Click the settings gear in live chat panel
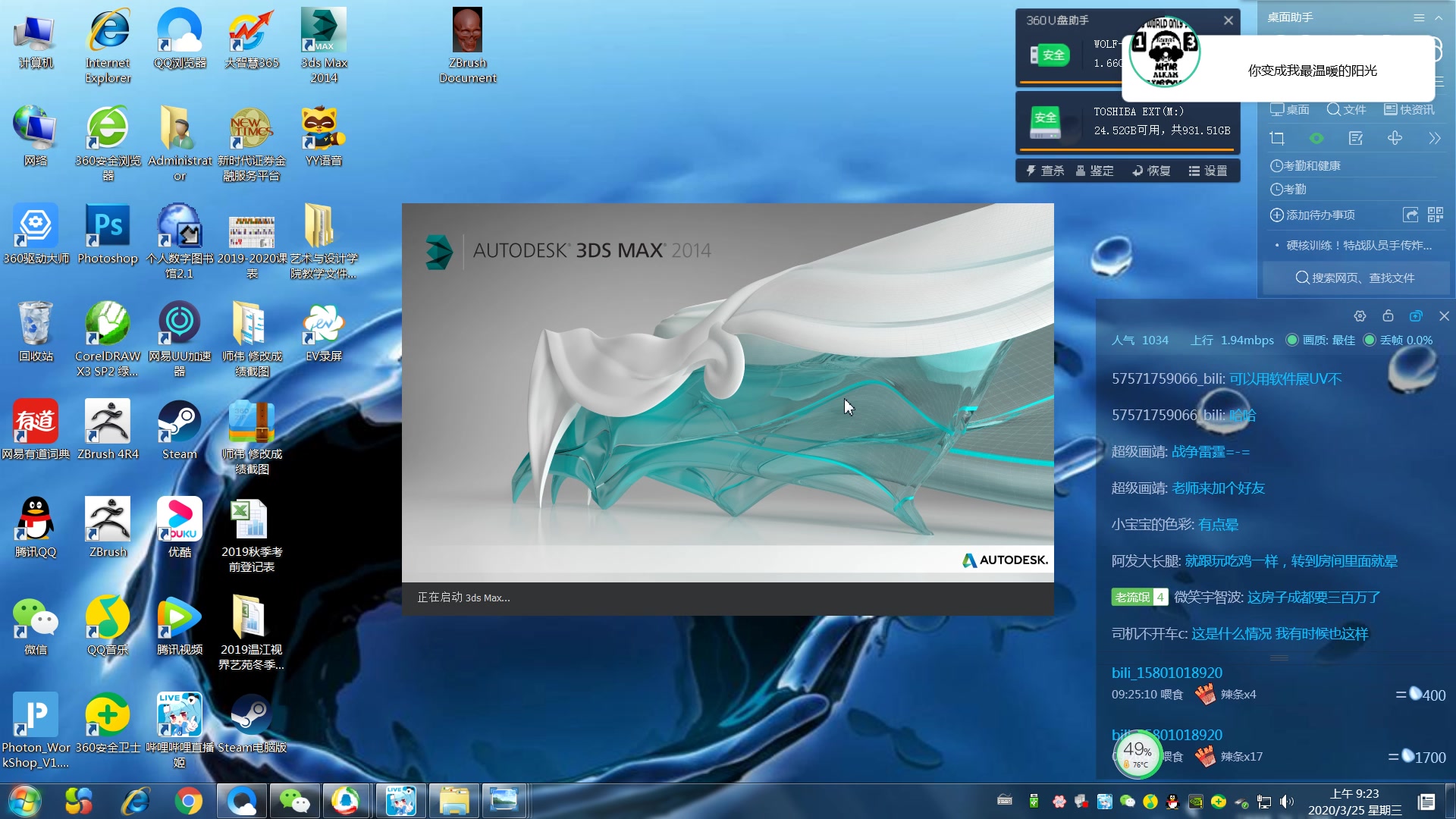The width and height of the screenshot is (1456, 819). tap(1360, 316)
